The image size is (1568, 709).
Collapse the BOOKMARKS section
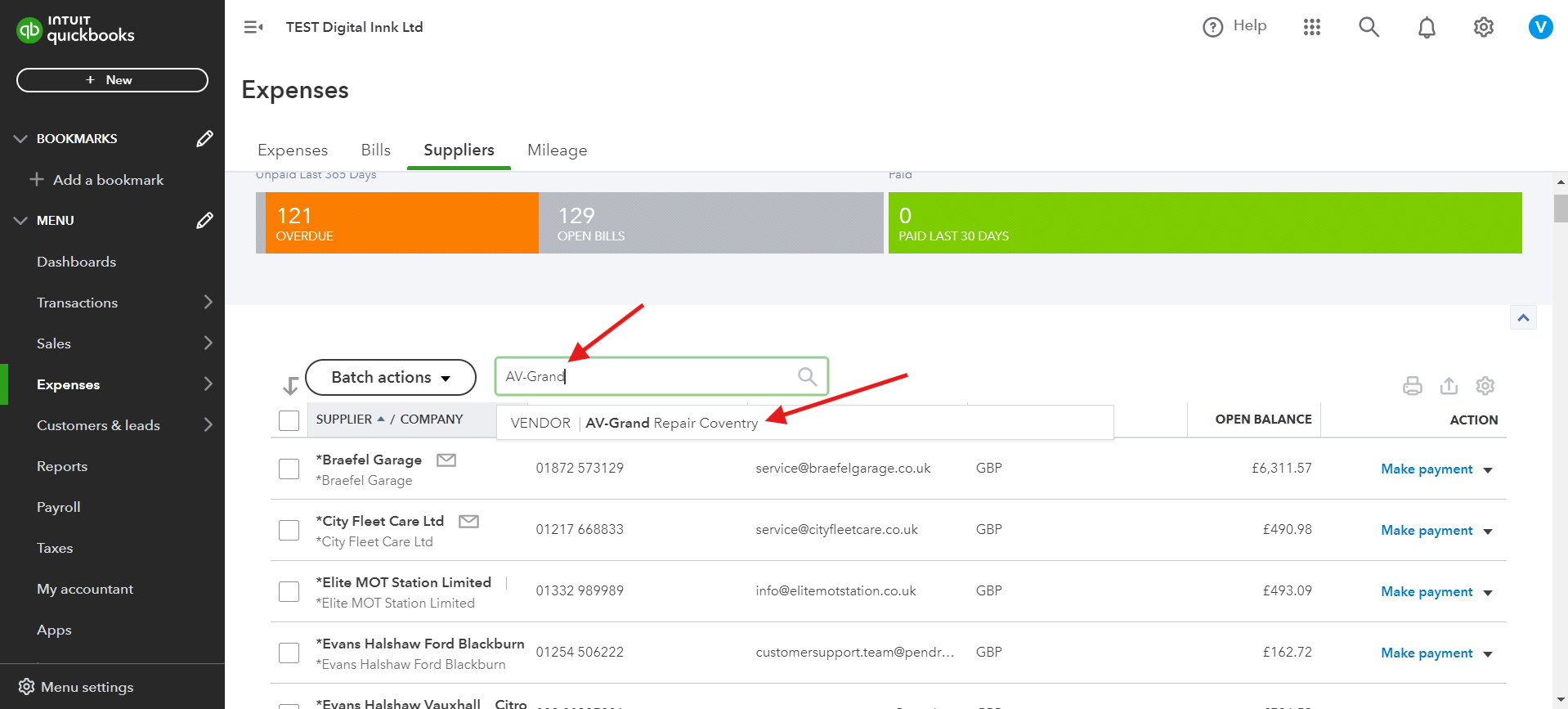click(20, 139)
